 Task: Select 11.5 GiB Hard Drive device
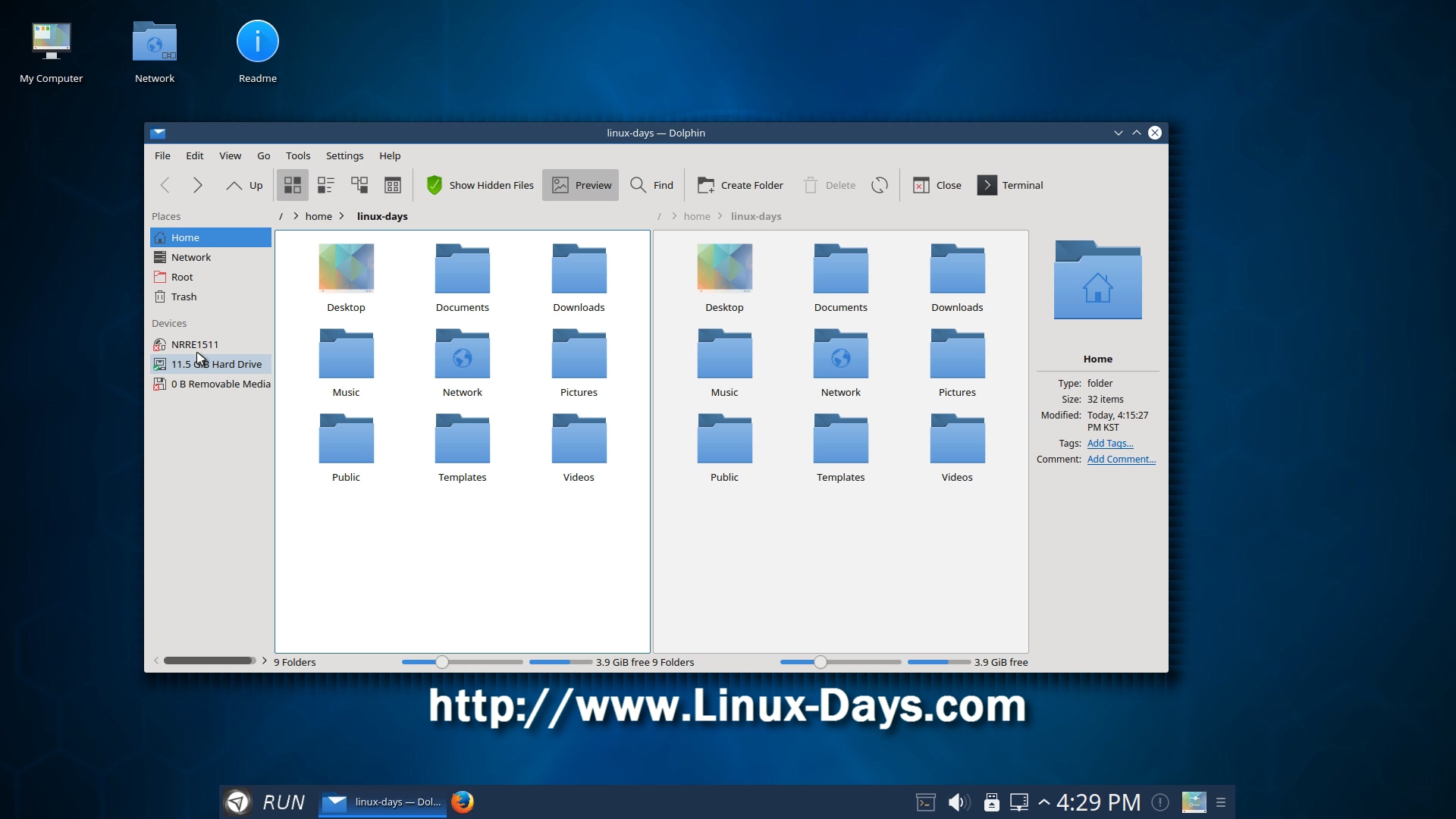(215, 364)
